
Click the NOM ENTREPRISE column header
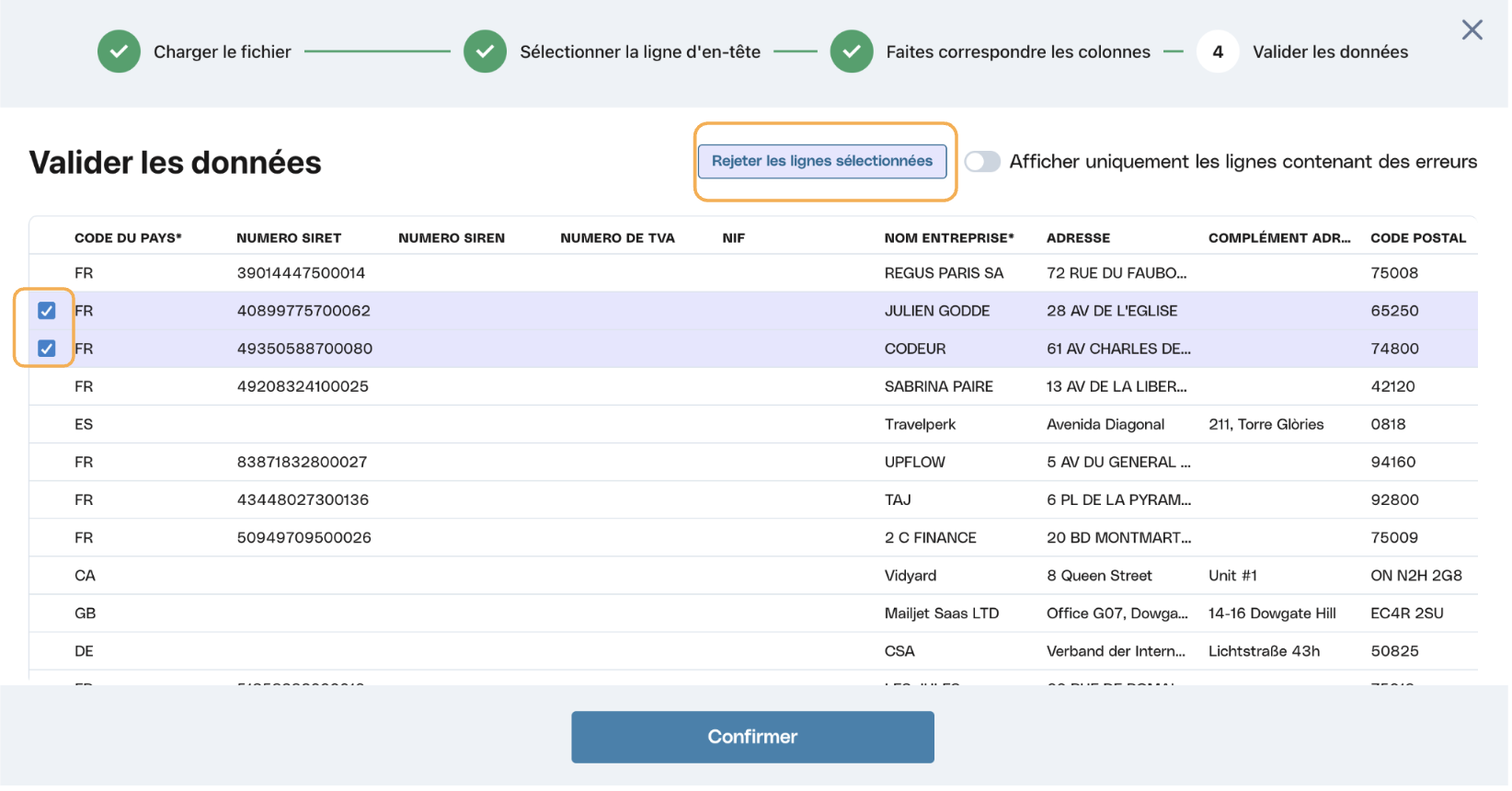pyautogui.click(x=950, y=238)
